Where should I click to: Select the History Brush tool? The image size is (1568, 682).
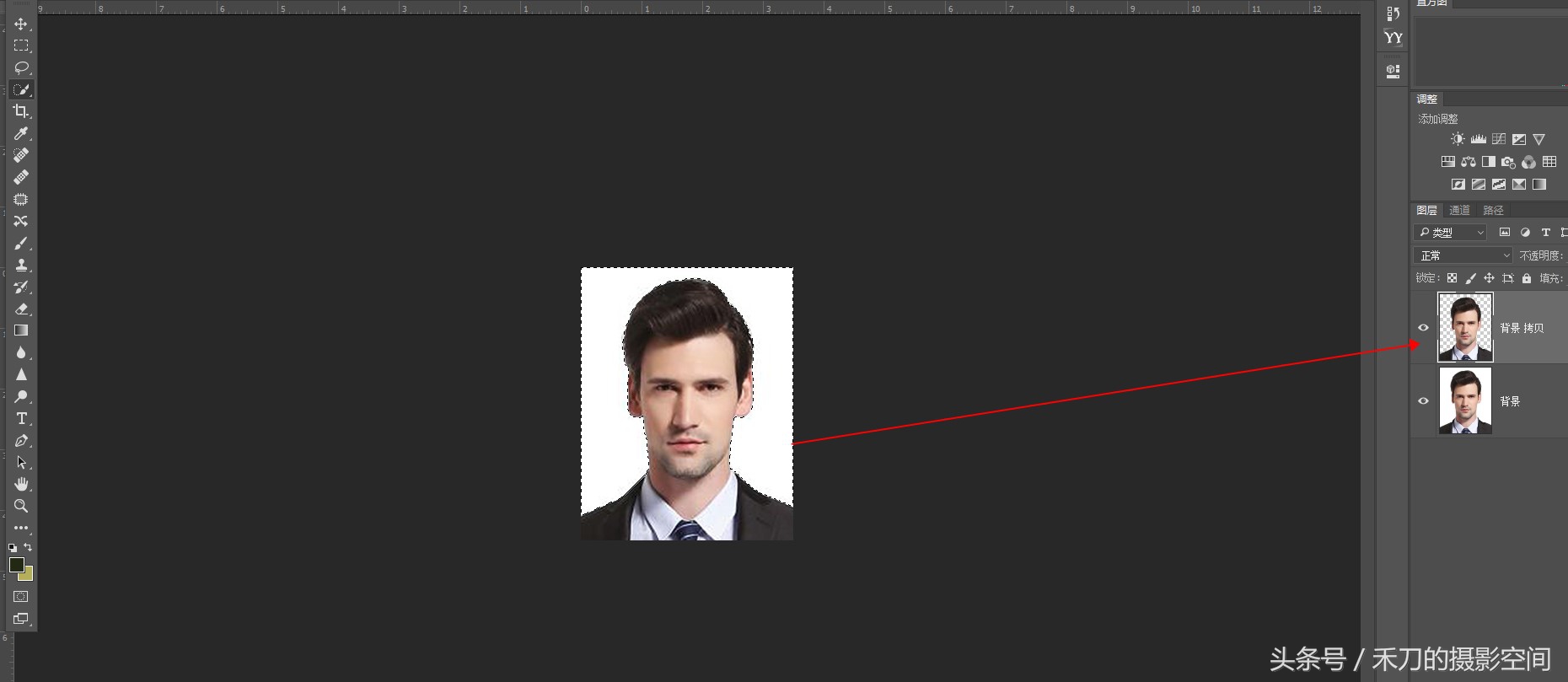tap(21, 287)
